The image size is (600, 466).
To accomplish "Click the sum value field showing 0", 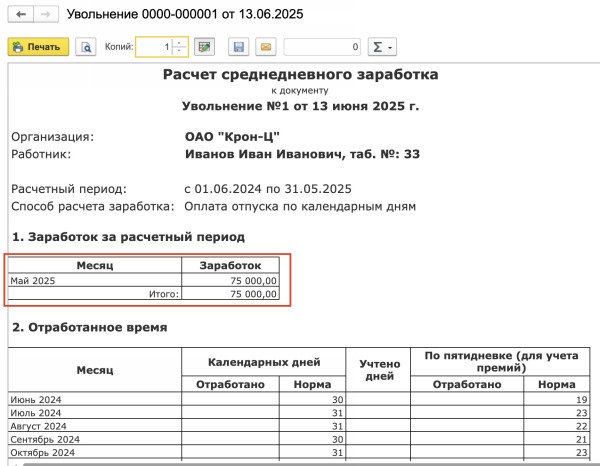I will [322, 47].
